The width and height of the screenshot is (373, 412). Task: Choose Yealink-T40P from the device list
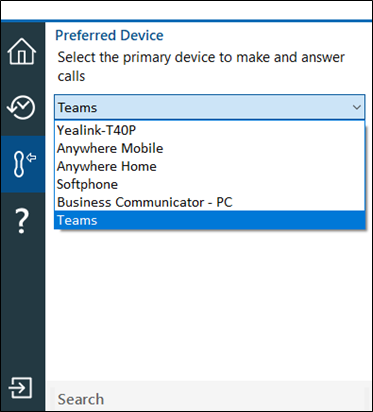210,130
